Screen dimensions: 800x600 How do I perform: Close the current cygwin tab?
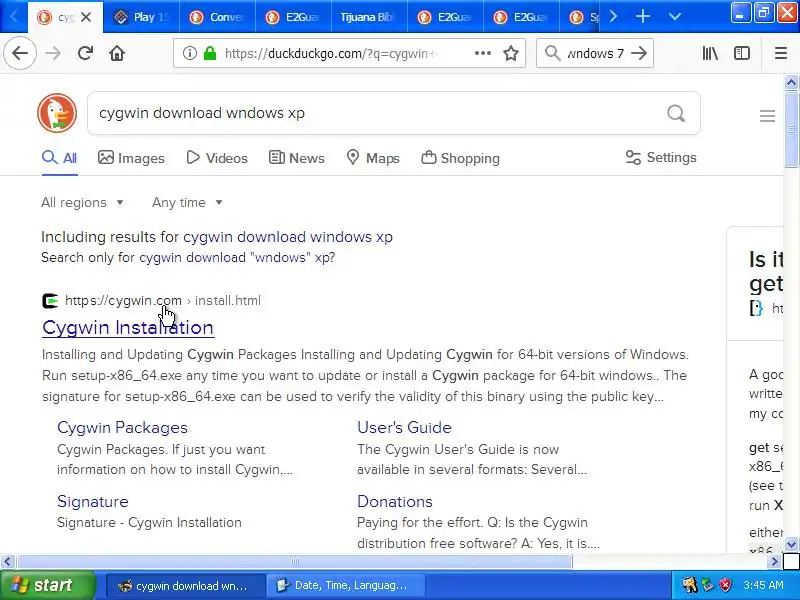(86, 17)
